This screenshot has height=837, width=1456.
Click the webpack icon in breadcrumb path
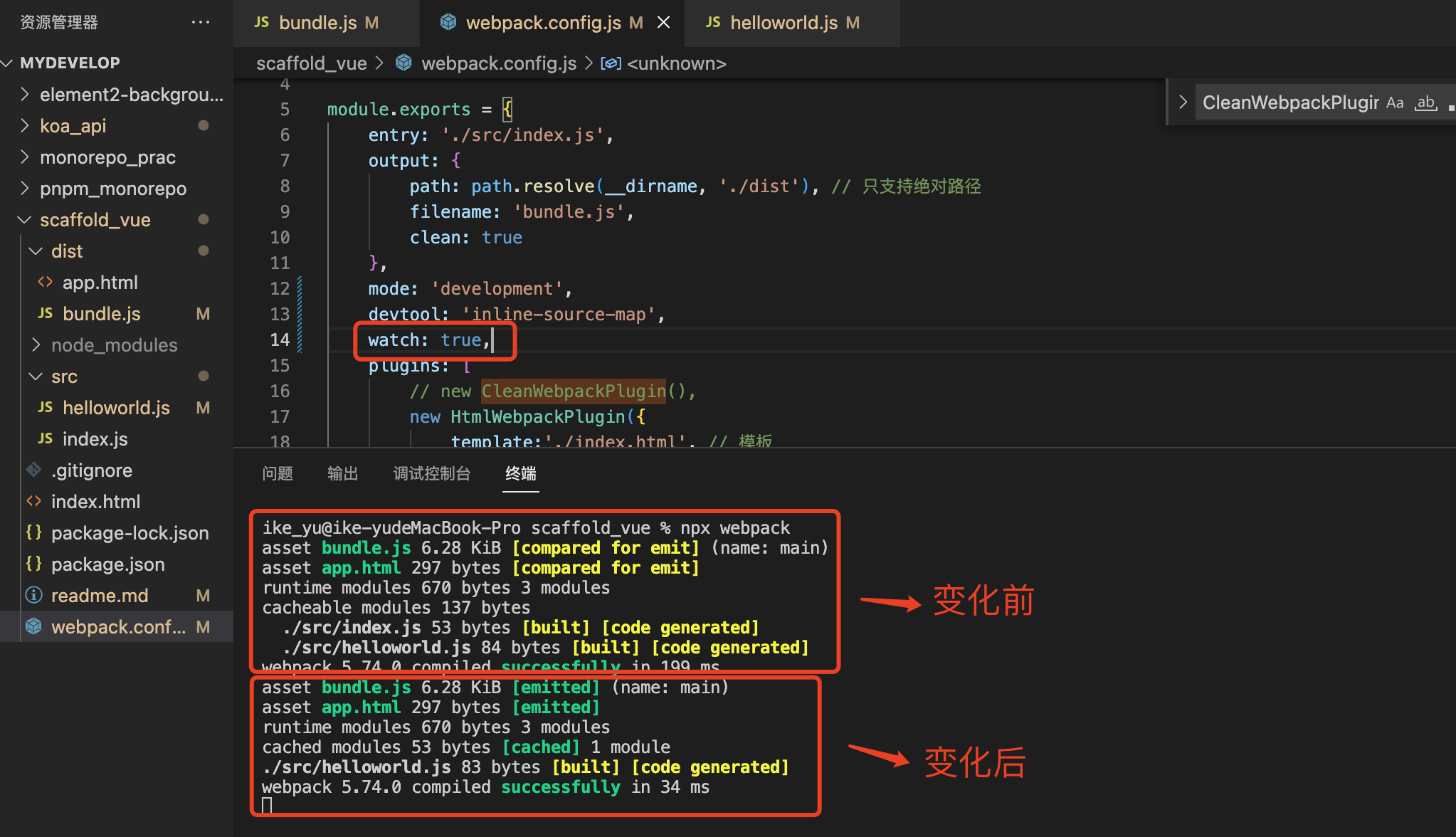[403, 63]
